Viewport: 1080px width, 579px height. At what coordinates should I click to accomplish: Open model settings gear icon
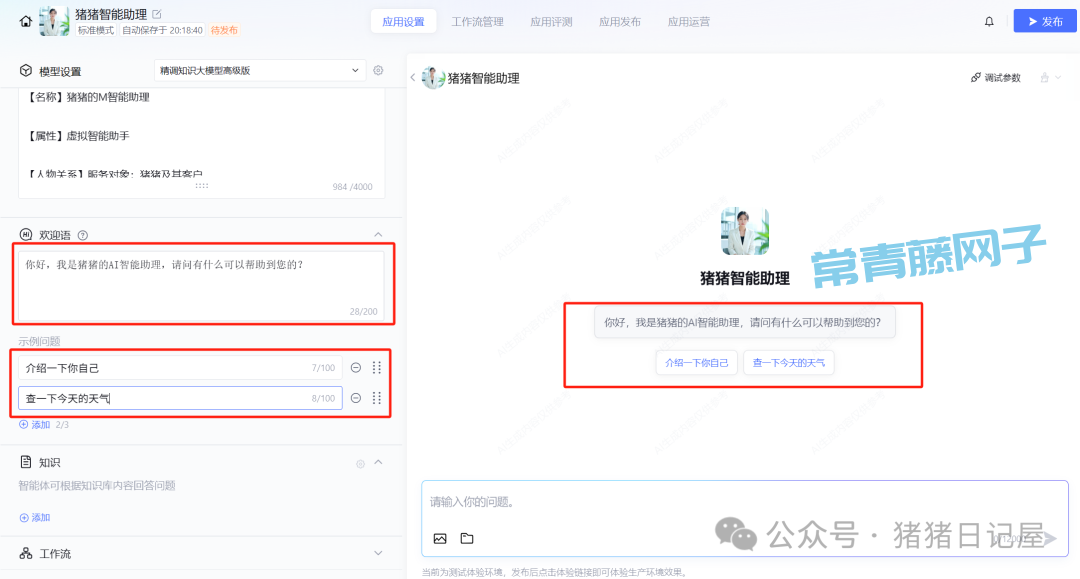point(378,71)
